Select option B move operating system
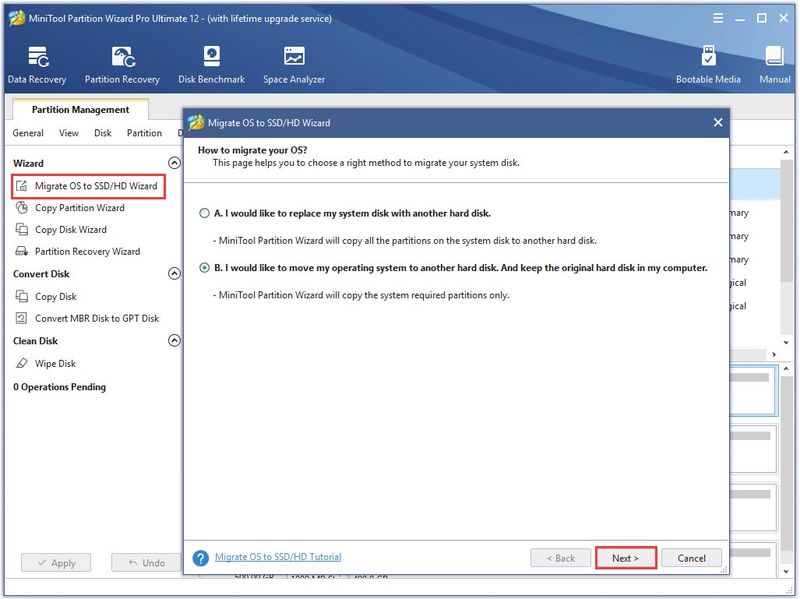 point(204,268)
